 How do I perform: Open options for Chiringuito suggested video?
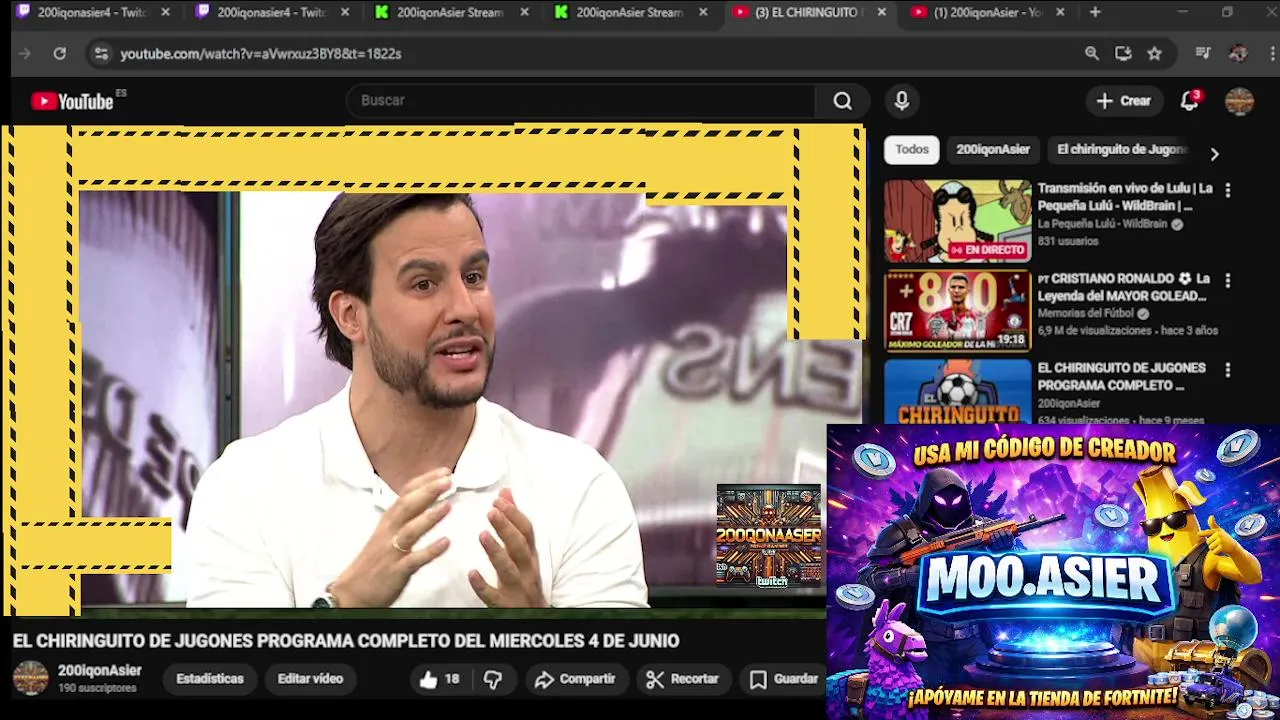[1227, 369]
